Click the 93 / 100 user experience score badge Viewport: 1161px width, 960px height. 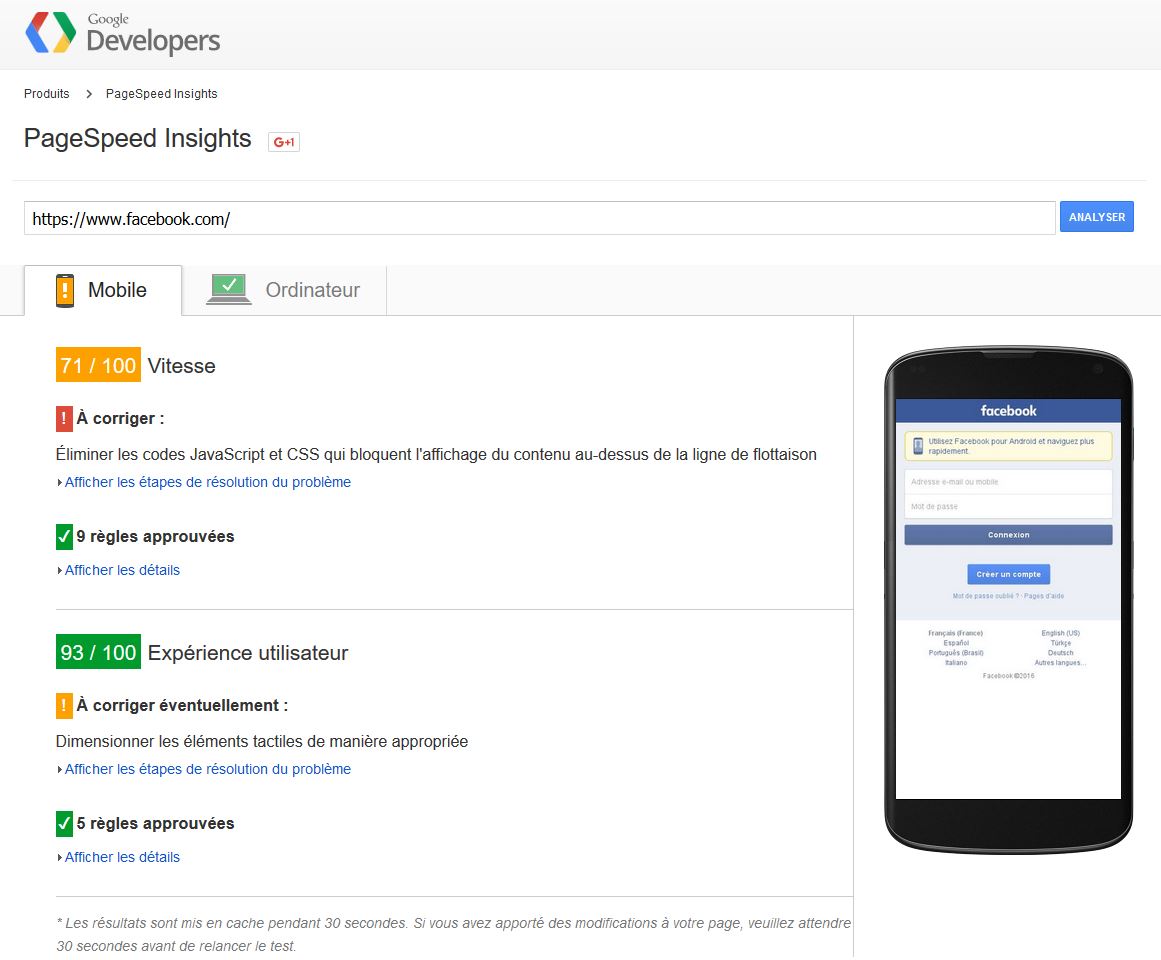tap(98, 652)
